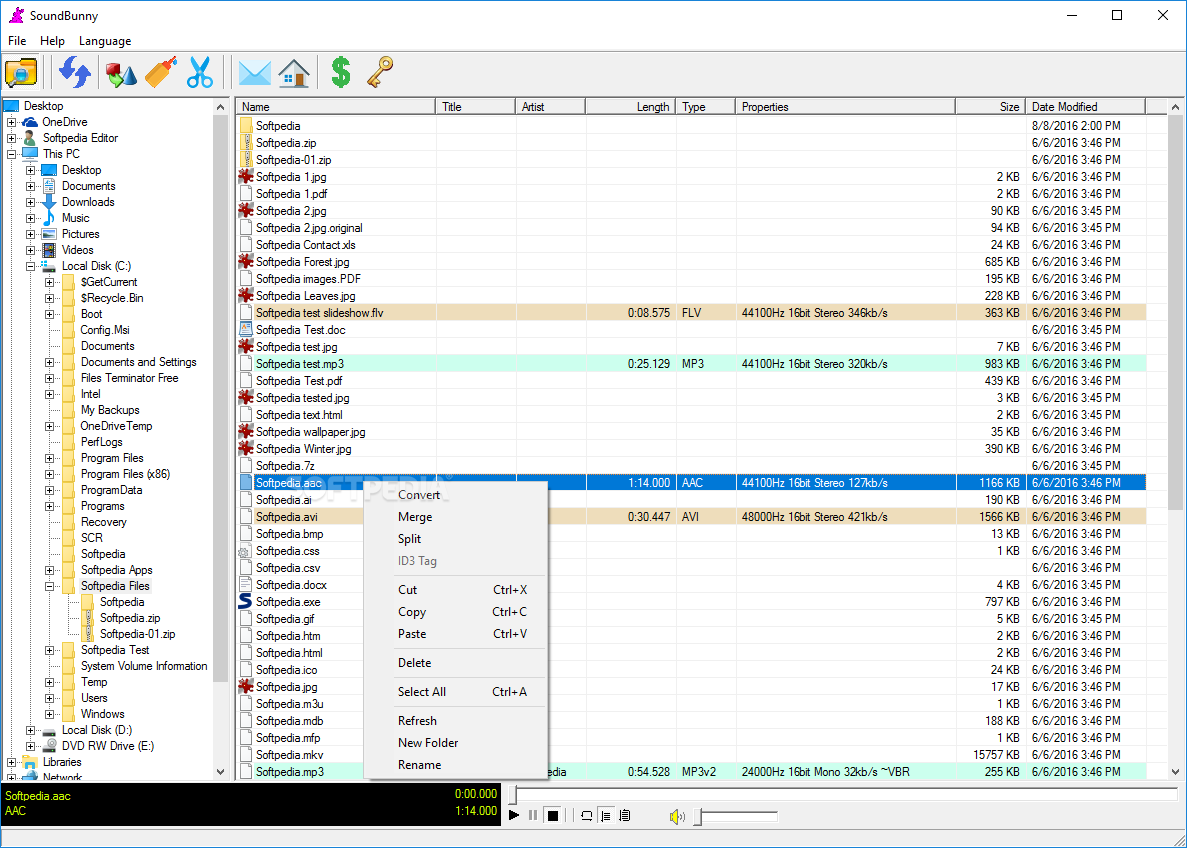Click the Softpedia.exe file icon
The height and width of the screenshot is (848, 1187).
click(x=245, y=601)
